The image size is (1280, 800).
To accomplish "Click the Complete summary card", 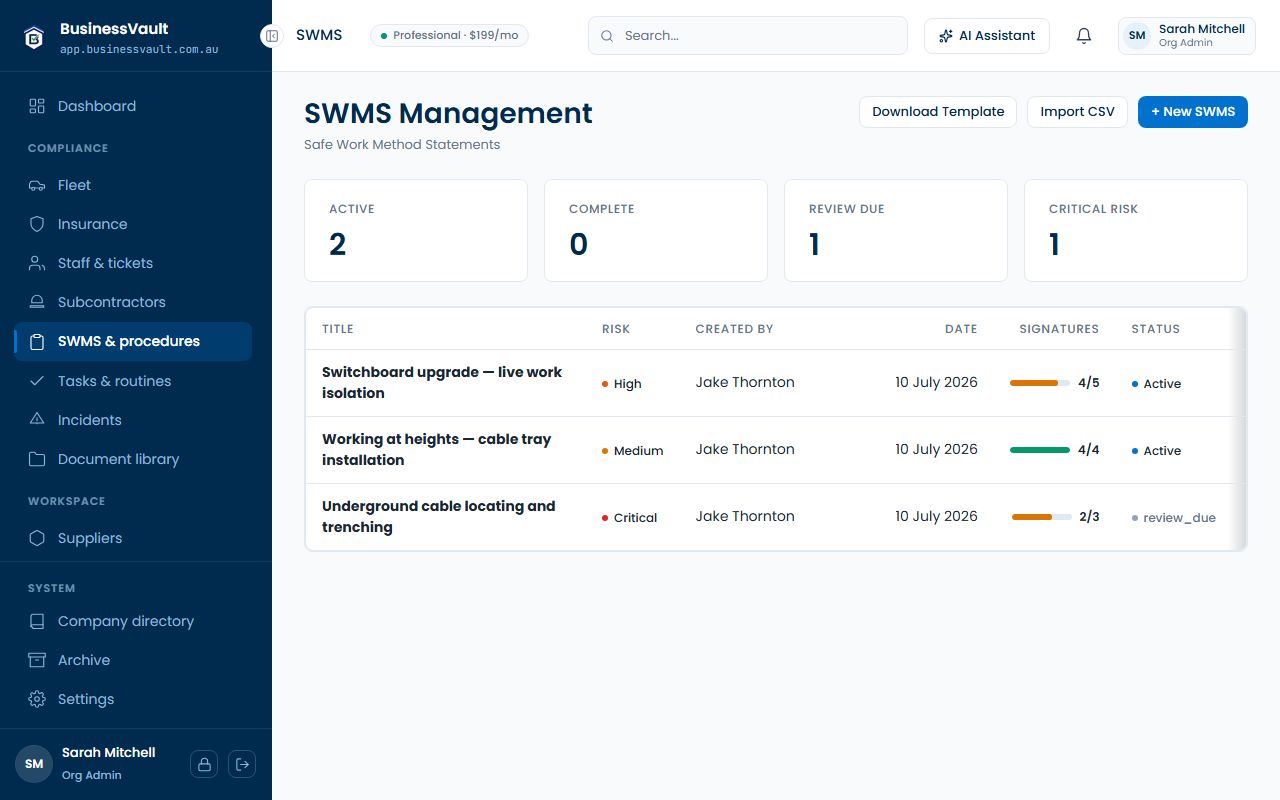I will (656, 230).
